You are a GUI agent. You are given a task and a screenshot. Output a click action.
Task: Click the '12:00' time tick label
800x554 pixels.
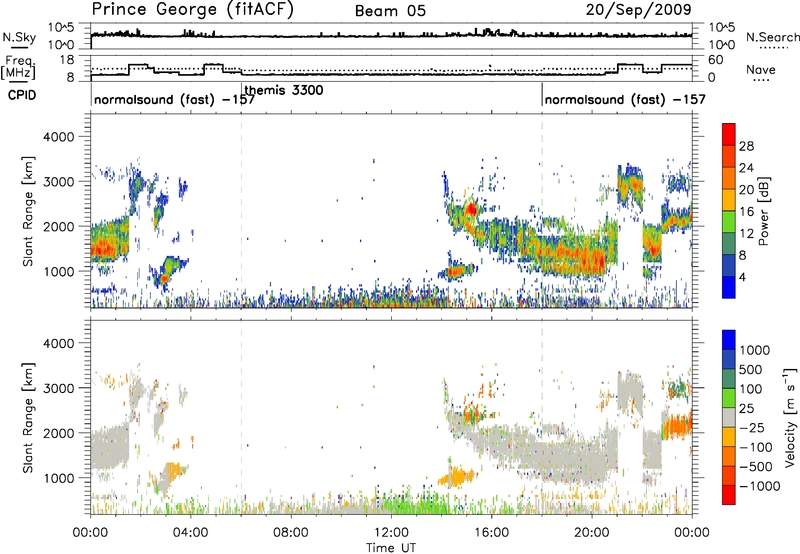click(391, 533)
